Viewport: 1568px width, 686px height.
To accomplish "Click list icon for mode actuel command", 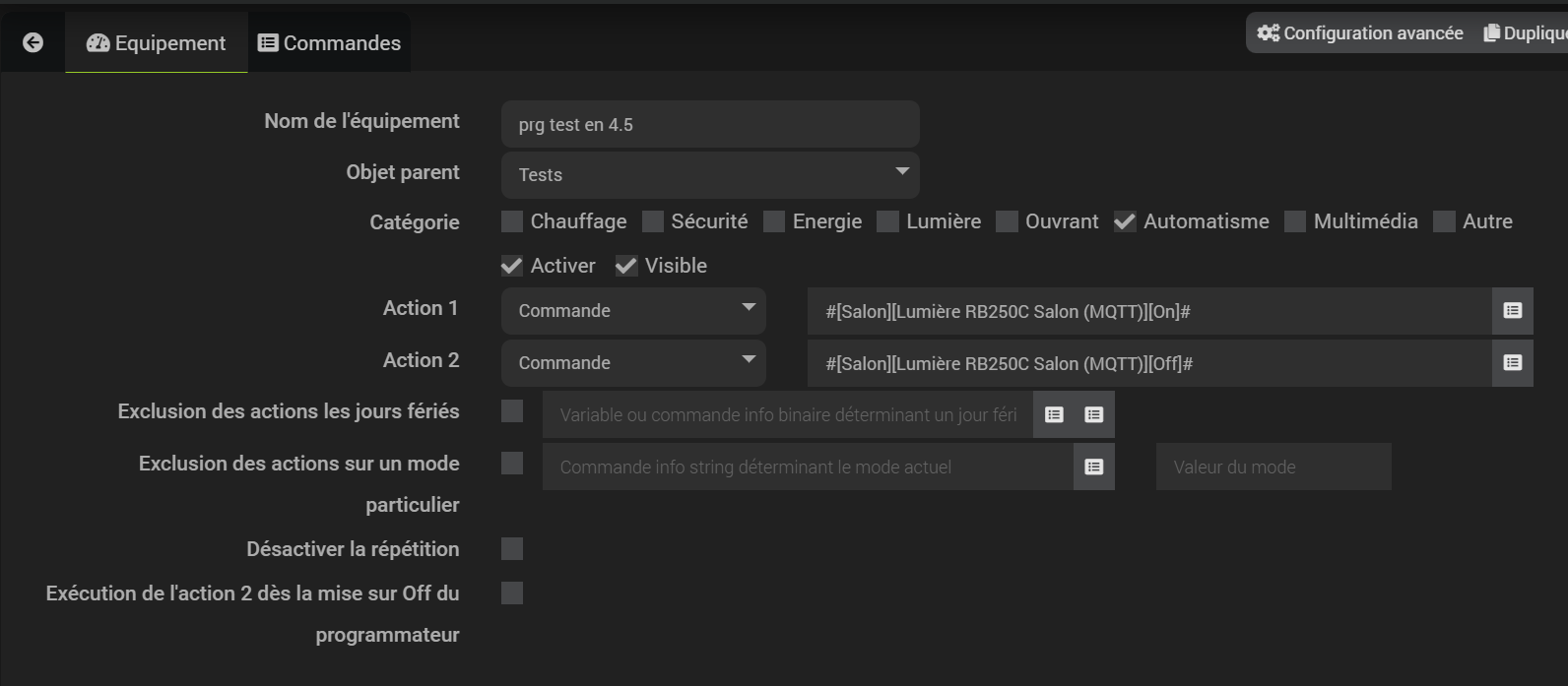I will click(1093, 468).
